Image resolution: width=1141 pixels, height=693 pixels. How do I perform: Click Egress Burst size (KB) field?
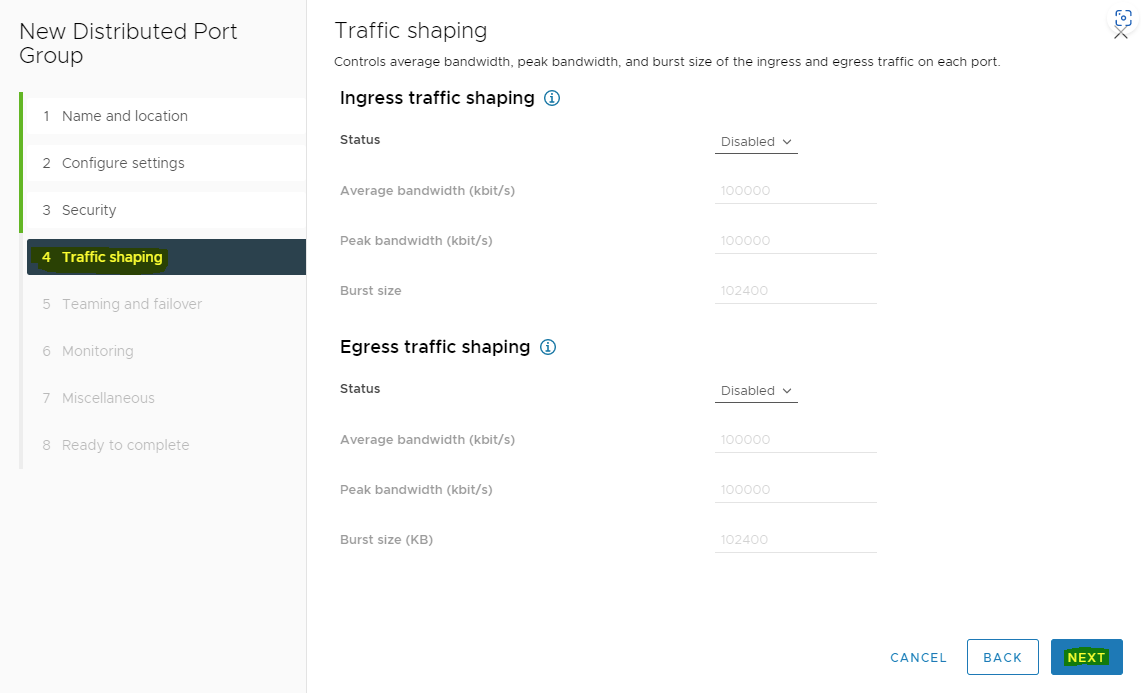(x=795, y=540)
